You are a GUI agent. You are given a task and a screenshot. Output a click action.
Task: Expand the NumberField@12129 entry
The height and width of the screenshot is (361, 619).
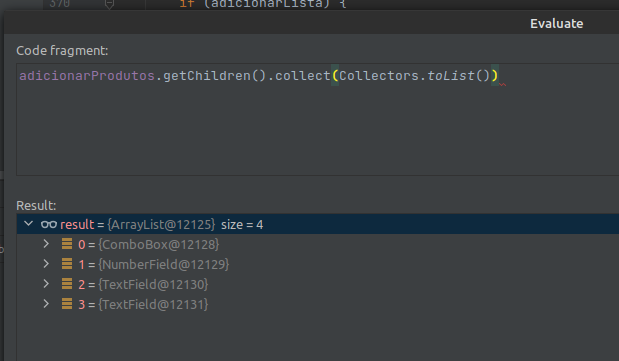46,263
